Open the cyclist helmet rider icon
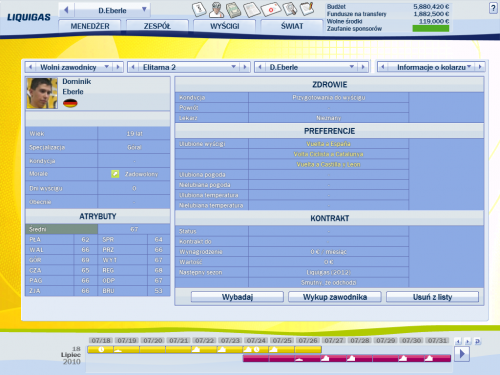Screen dimensions: 500x375 coord(216,9)
